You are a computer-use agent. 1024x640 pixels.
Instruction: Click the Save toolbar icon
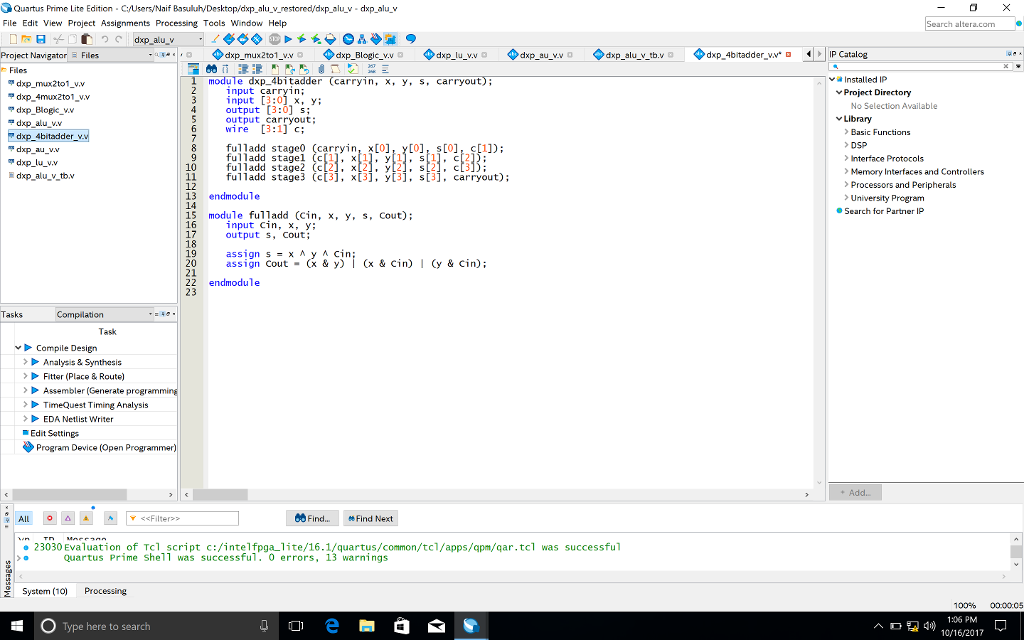coord(42,40)
